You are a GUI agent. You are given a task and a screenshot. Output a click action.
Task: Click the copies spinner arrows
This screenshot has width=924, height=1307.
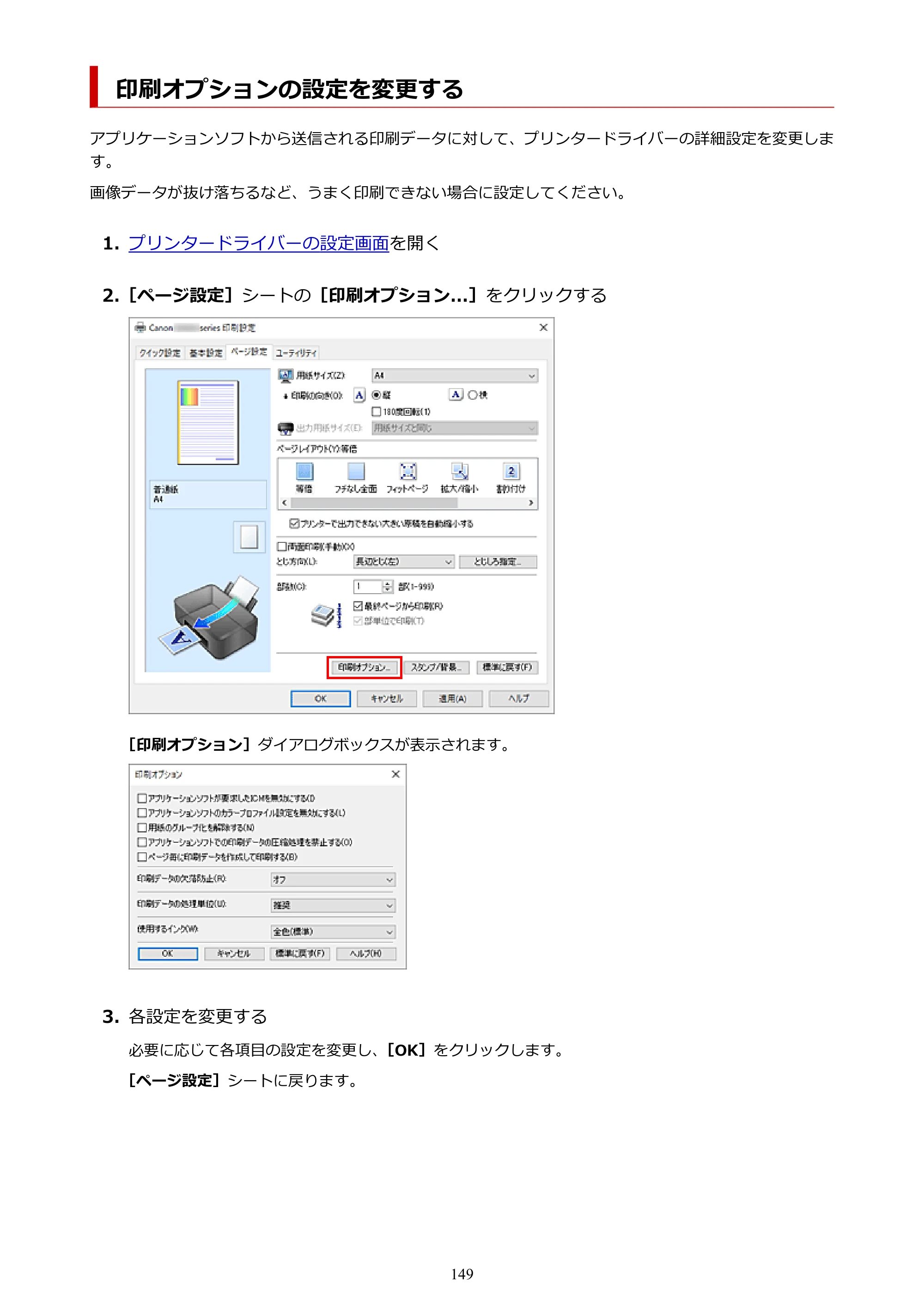[x=388, y=587]
